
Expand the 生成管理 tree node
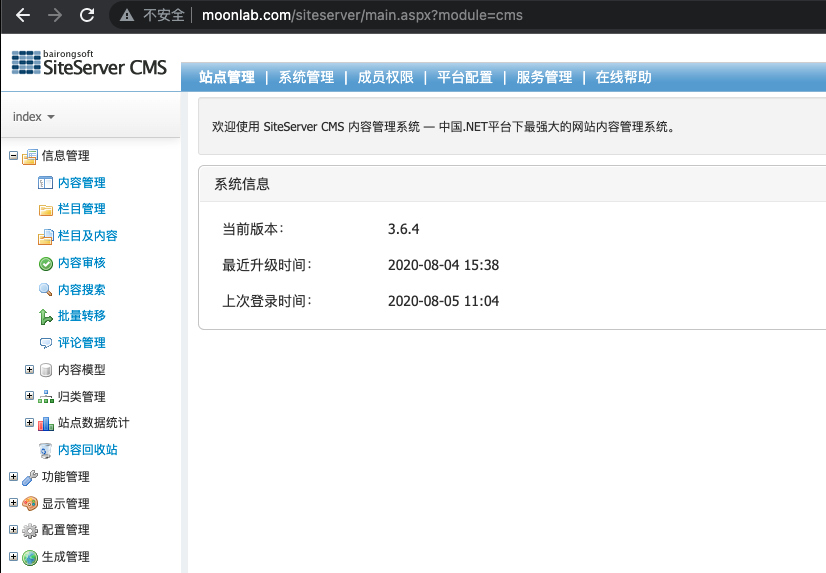[x=14, y=556]
